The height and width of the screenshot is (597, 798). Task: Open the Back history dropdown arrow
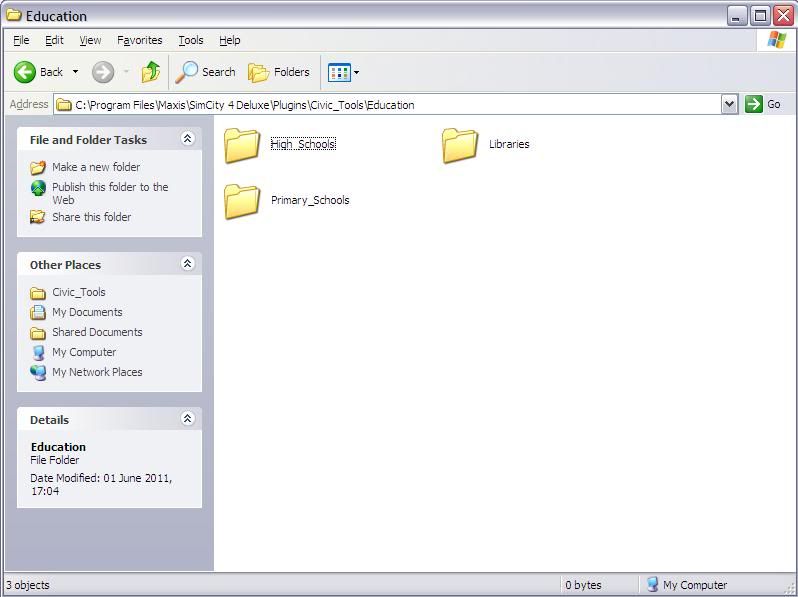(75, 72)
